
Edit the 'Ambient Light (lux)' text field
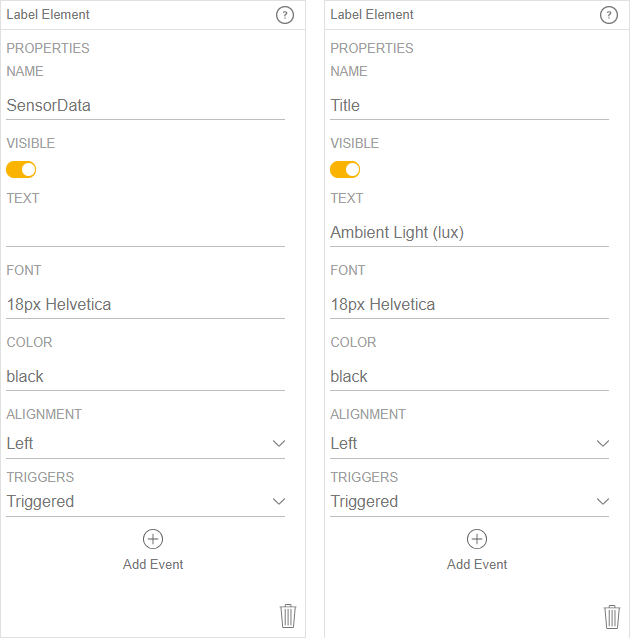pos(469,232)
